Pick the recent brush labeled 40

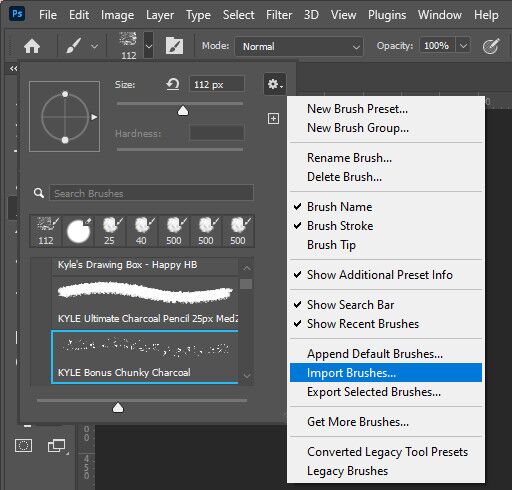pos(141,231)
